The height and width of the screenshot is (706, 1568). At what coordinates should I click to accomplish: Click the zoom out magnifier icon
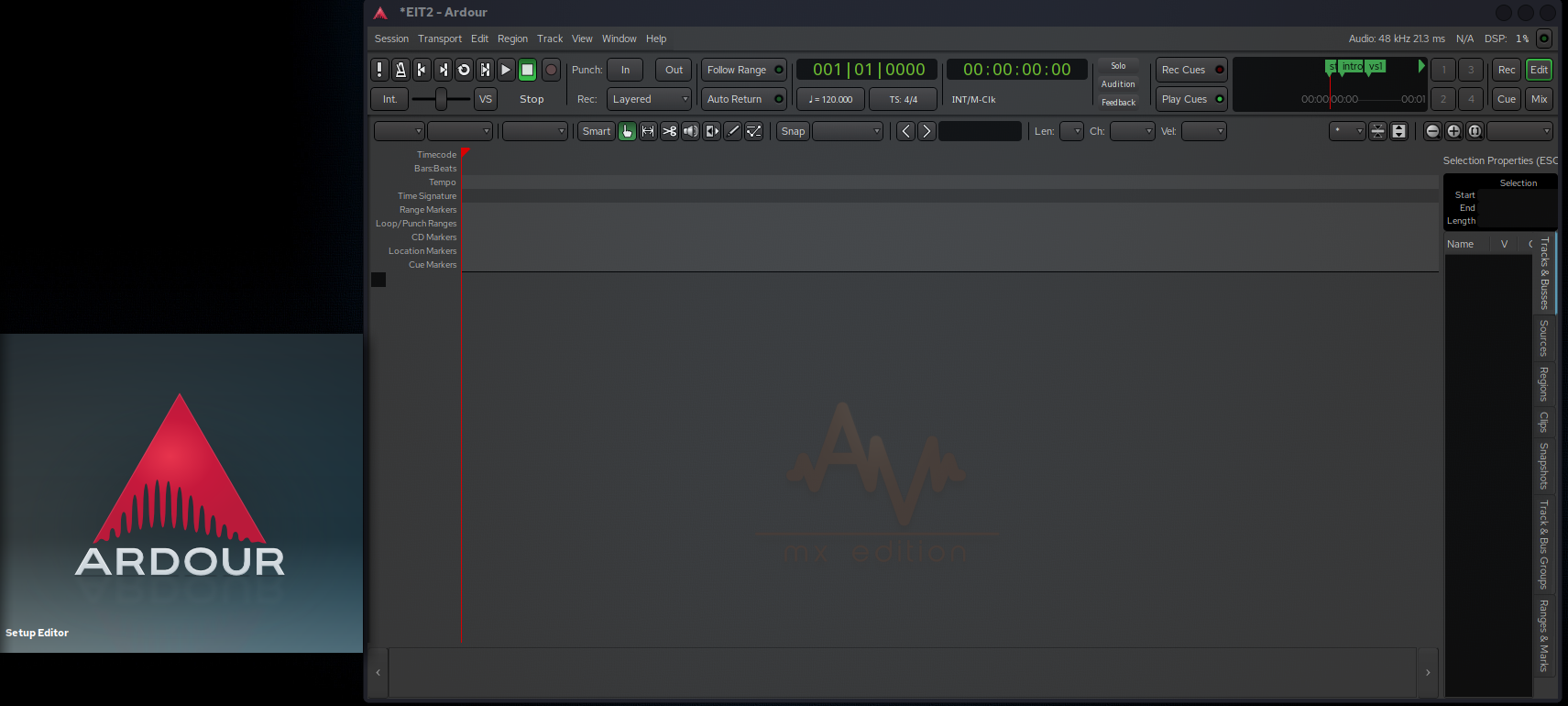click(x=1432, y=131)
